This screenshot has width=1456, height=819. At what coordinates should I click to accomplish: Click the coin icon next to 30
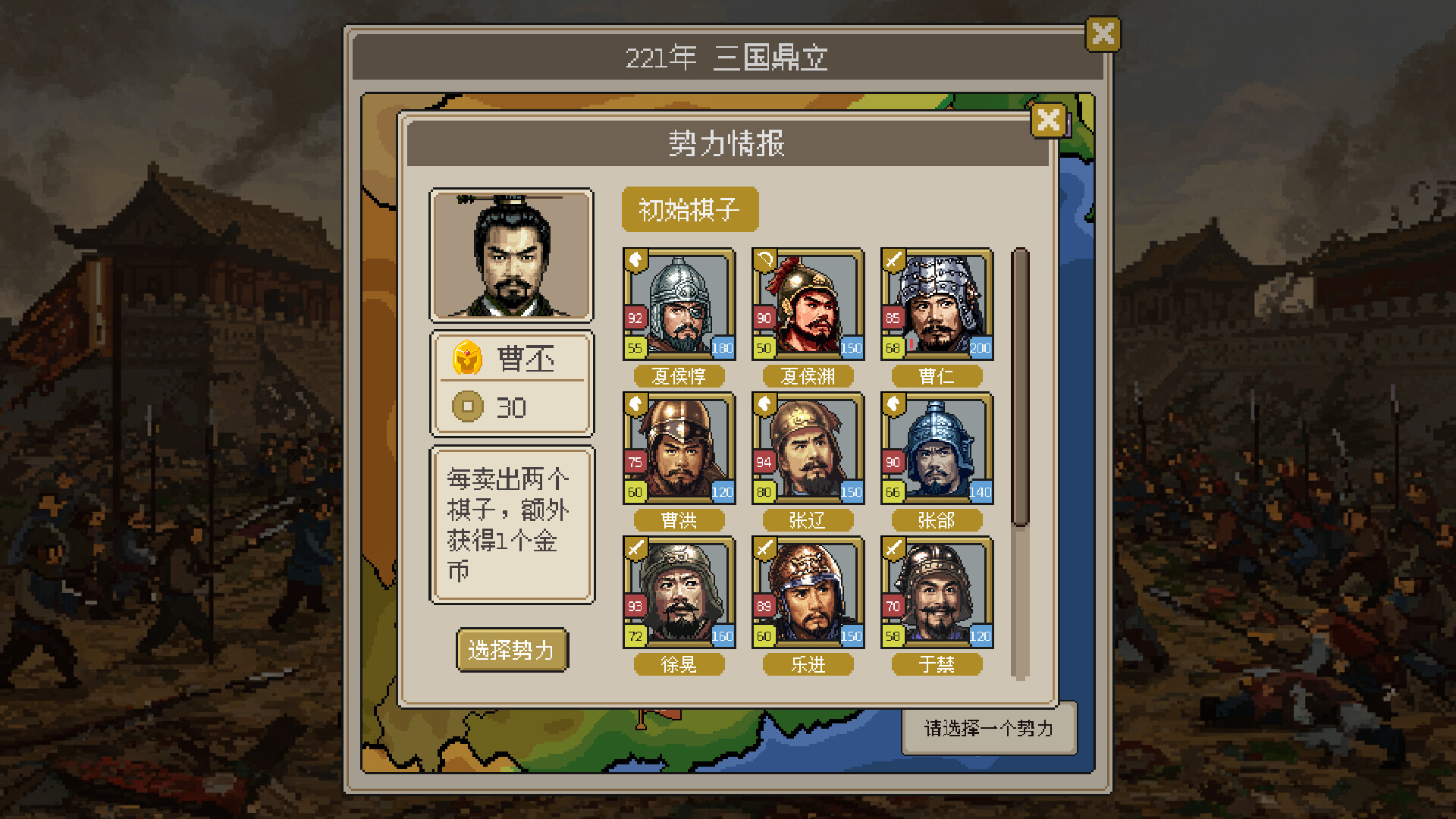click(467, 406)
